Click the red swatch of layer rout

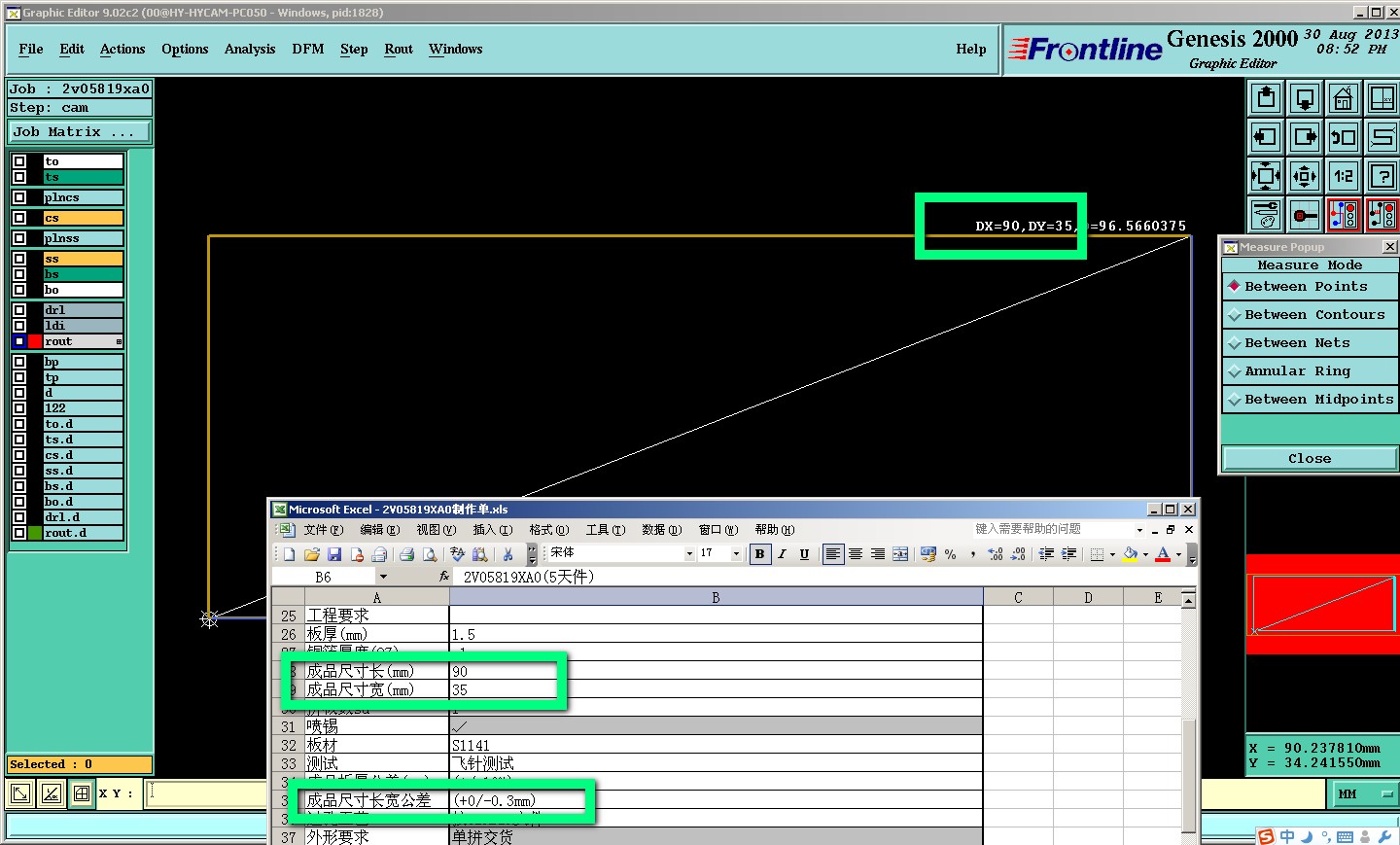click(x=35, y=341)
